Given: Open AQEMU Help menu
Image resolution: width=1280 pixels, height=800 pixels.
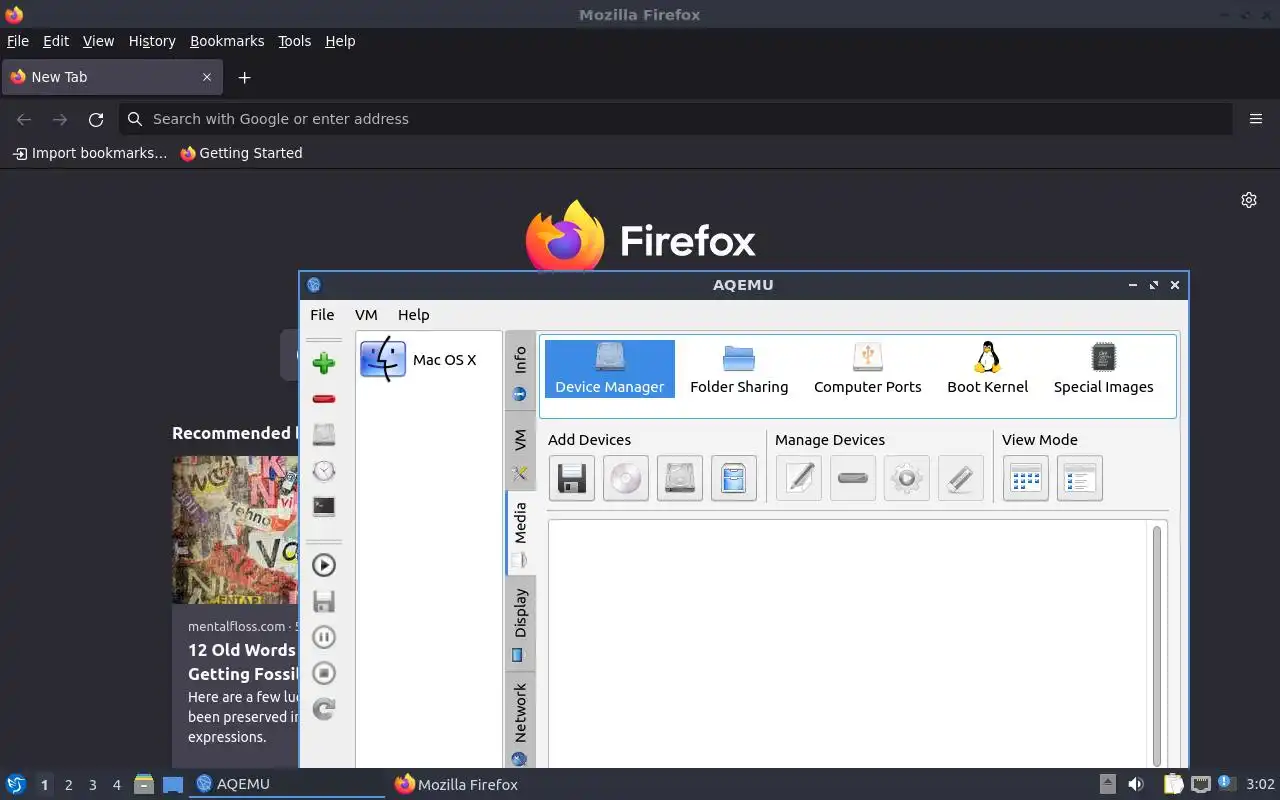Looking at the screenshot, I should 413,314.
